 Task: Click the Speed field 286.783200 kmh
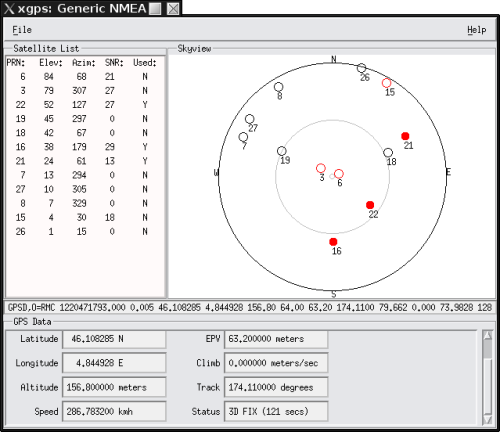pos(114,412)
